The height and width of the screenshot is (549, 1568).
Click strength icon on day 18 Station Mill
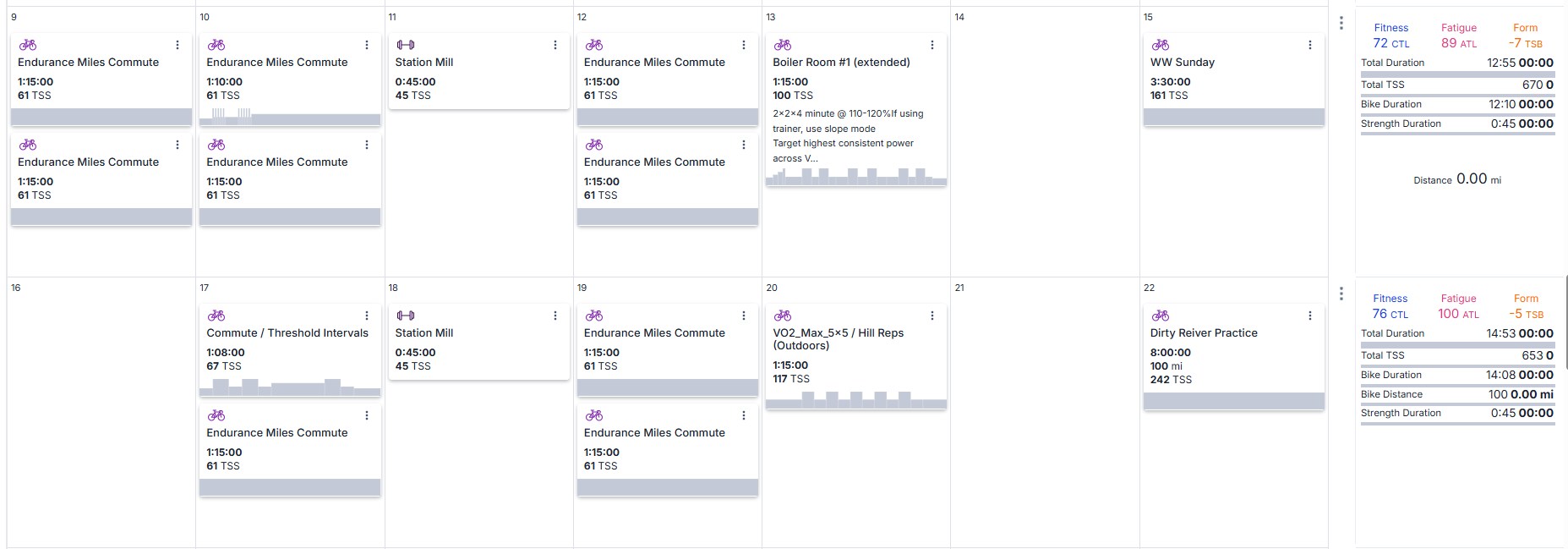(x=406, y=316)
